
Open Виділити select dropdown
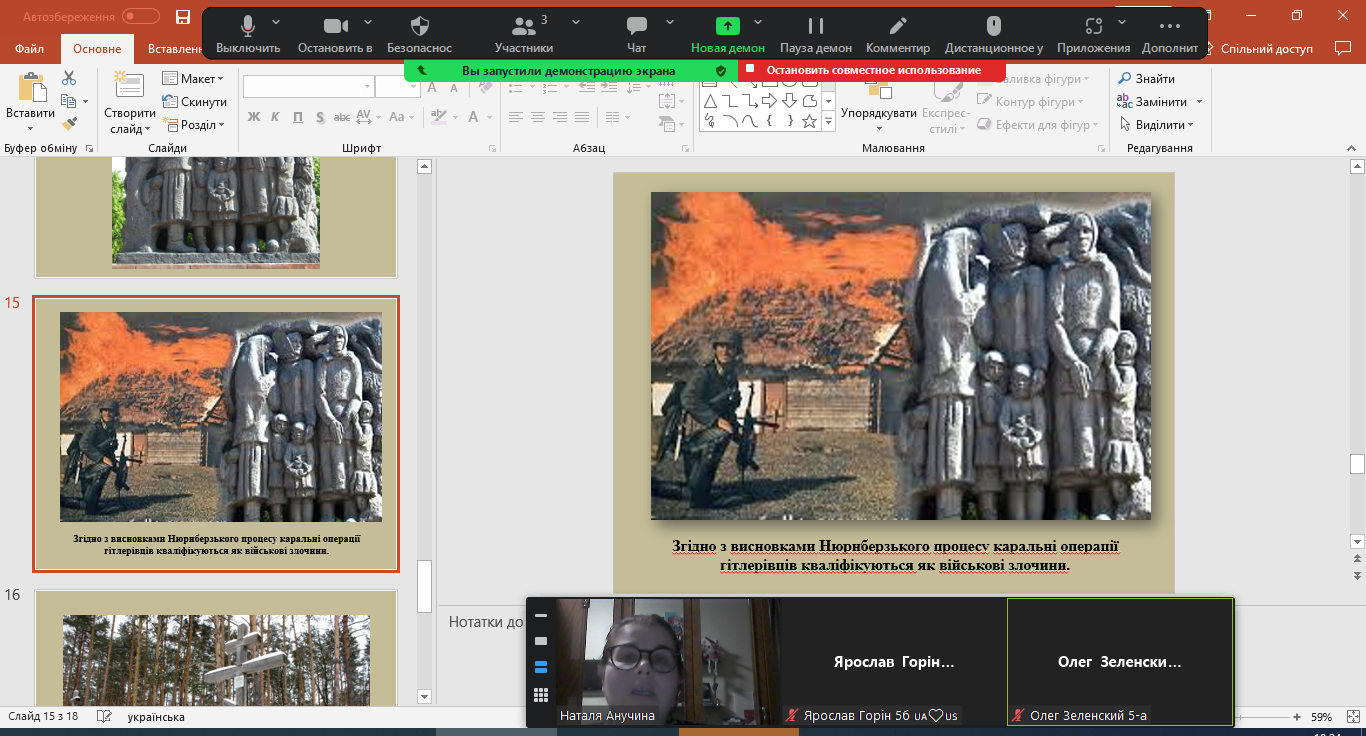pyautogui.click(x=1156, y=125)
